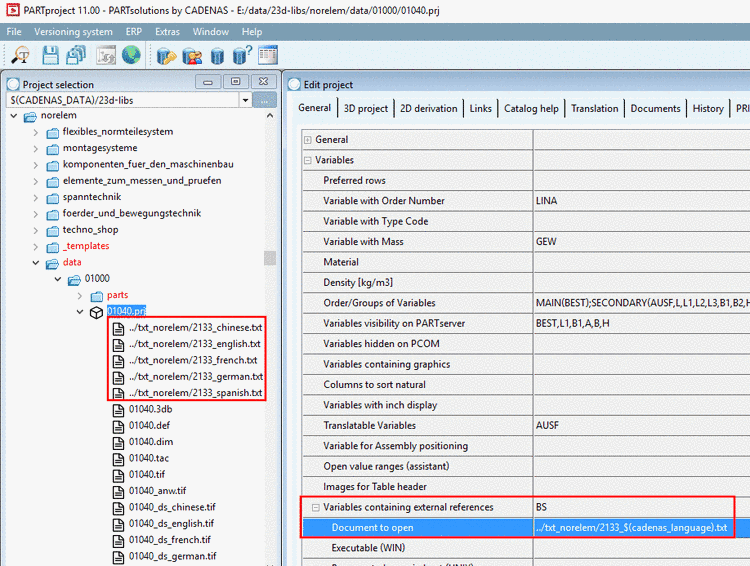
Task: Switch to the Documents tab
Action: pyautogui.click(x=655, y=109)
